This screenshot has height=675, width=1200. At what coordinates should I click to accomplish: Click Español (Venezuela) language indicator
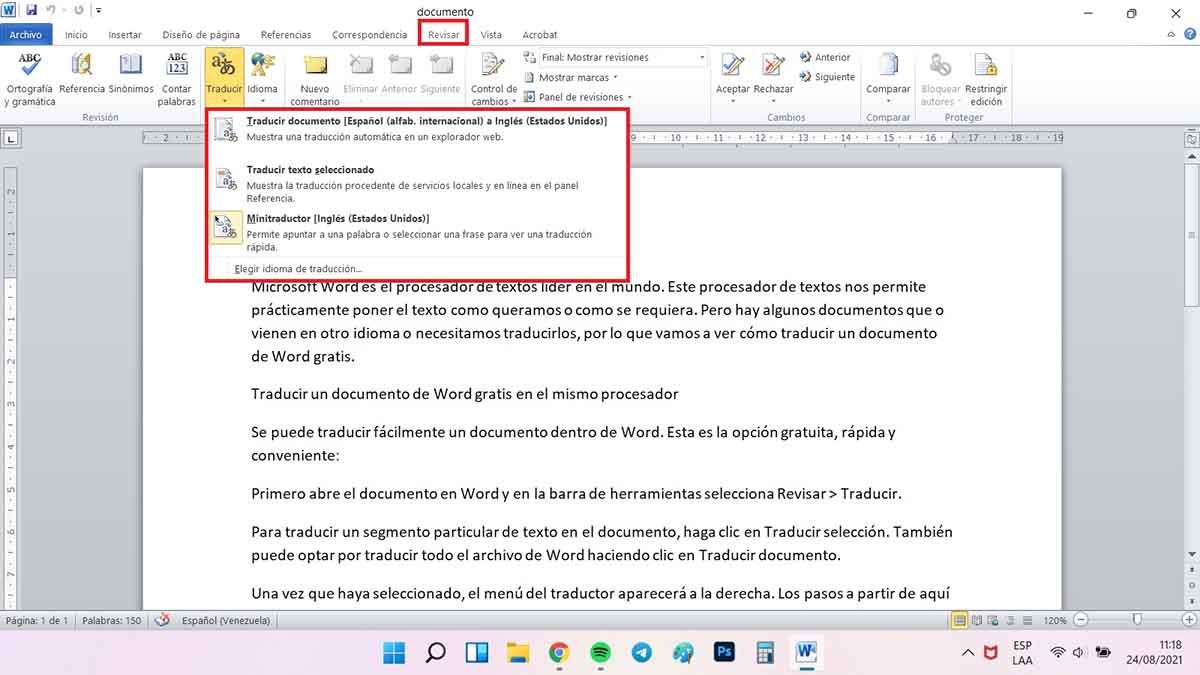tap(226, 621)
